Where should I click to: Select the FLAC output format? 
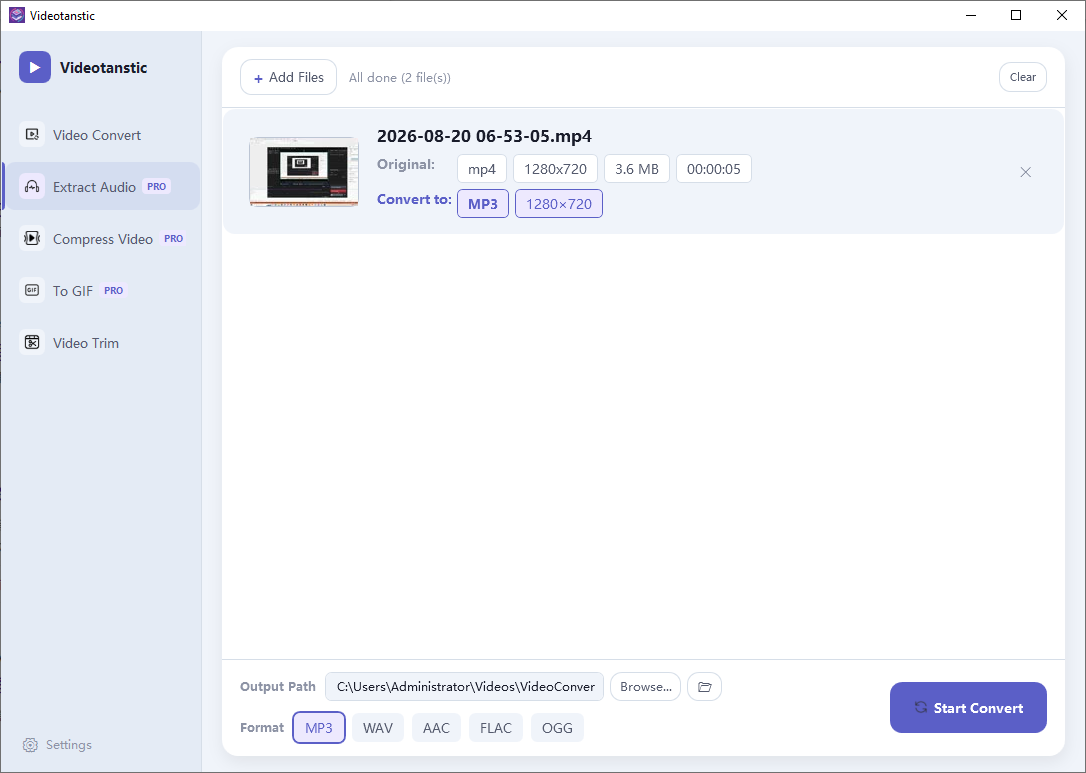496,728
